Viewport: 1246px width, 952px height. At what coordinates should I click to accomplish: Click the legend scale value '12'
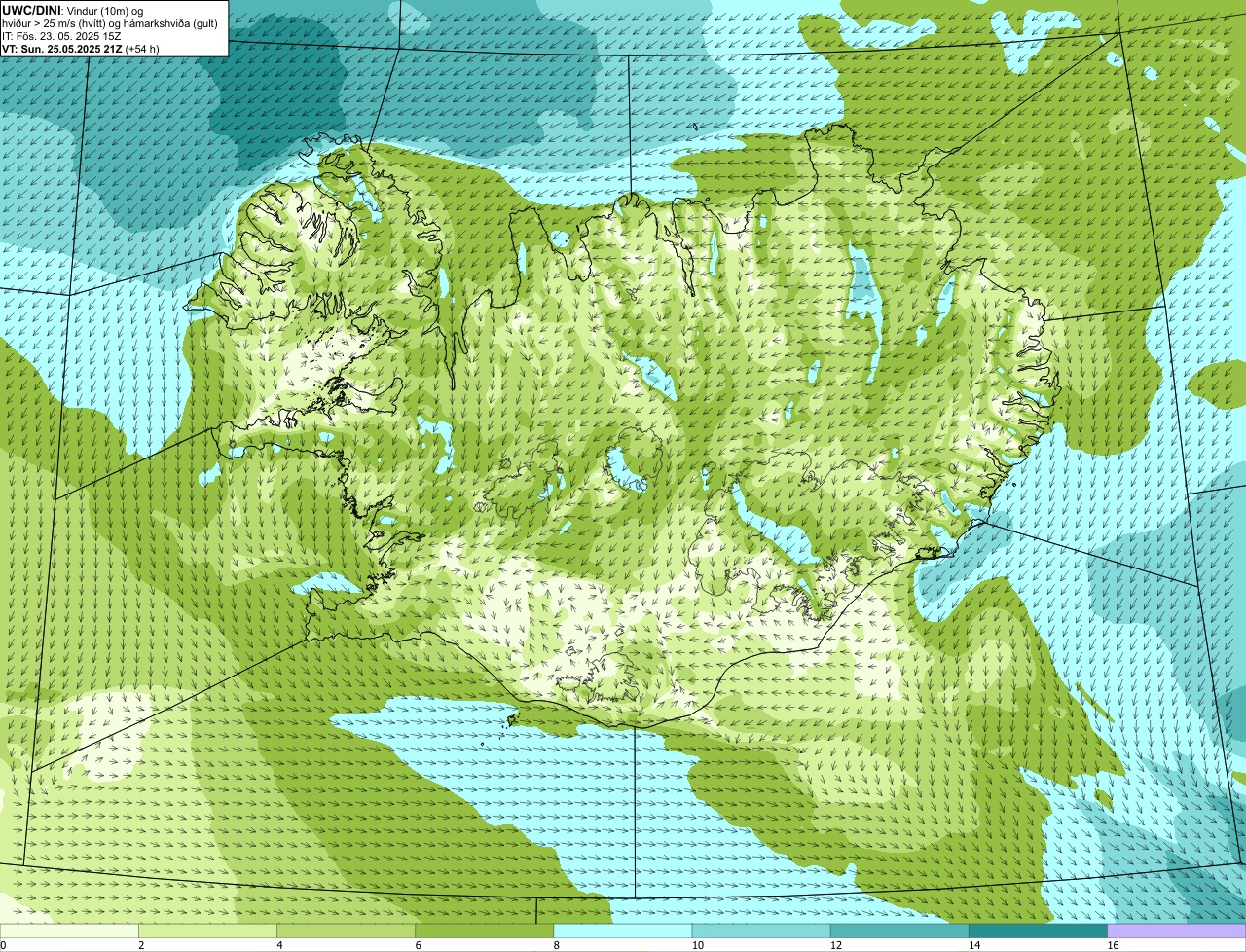pos(835,945)
